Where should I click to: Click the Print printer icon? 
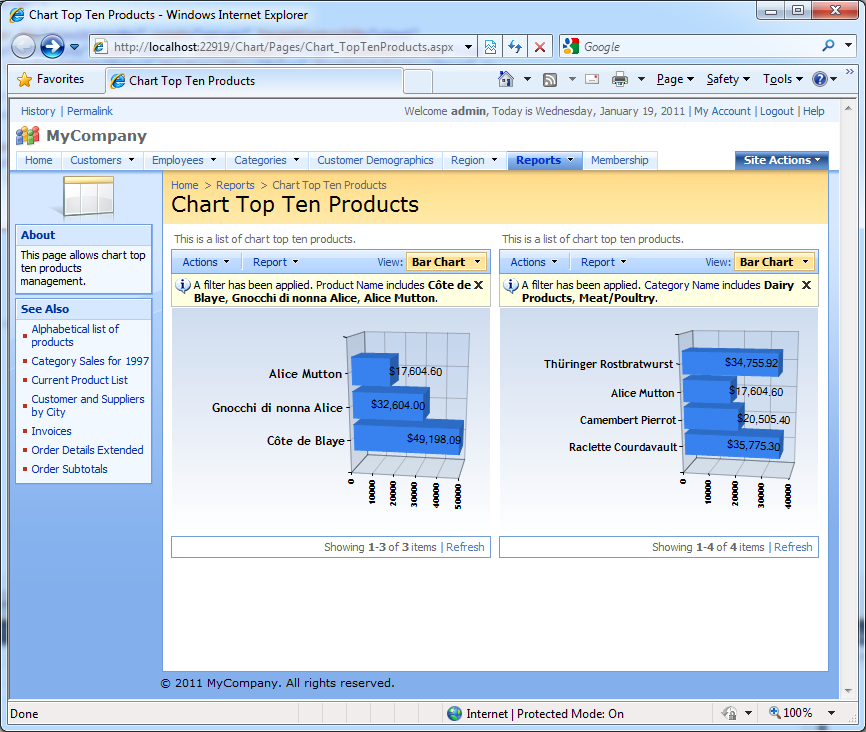tap(620, 80)
